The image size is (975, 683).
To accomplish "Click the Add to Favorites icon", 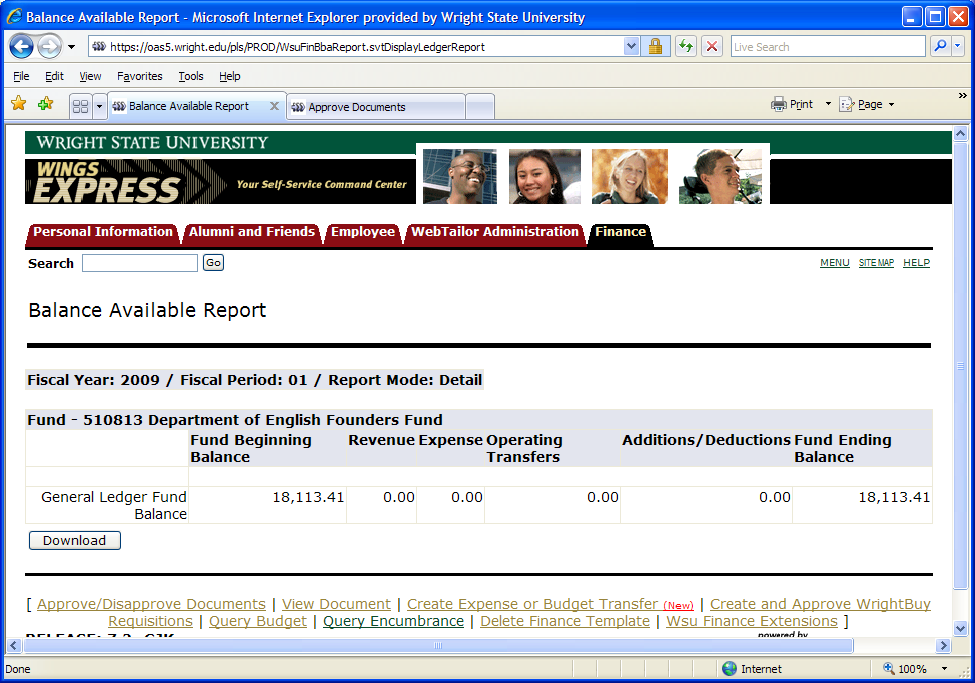I will click(x=45, y=104).
